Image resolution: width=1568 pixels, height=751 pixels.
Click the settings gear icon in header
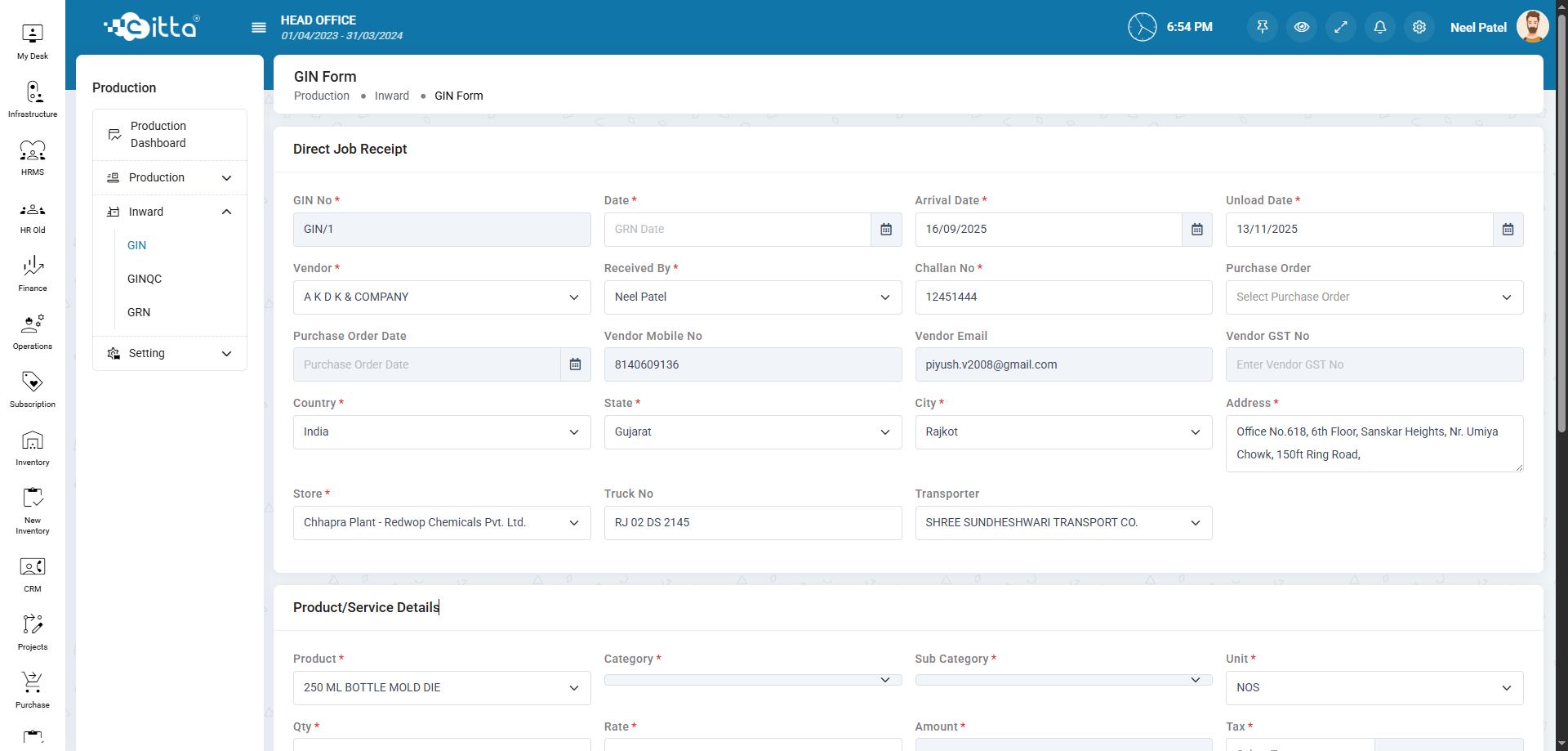tap(1419, 27)
